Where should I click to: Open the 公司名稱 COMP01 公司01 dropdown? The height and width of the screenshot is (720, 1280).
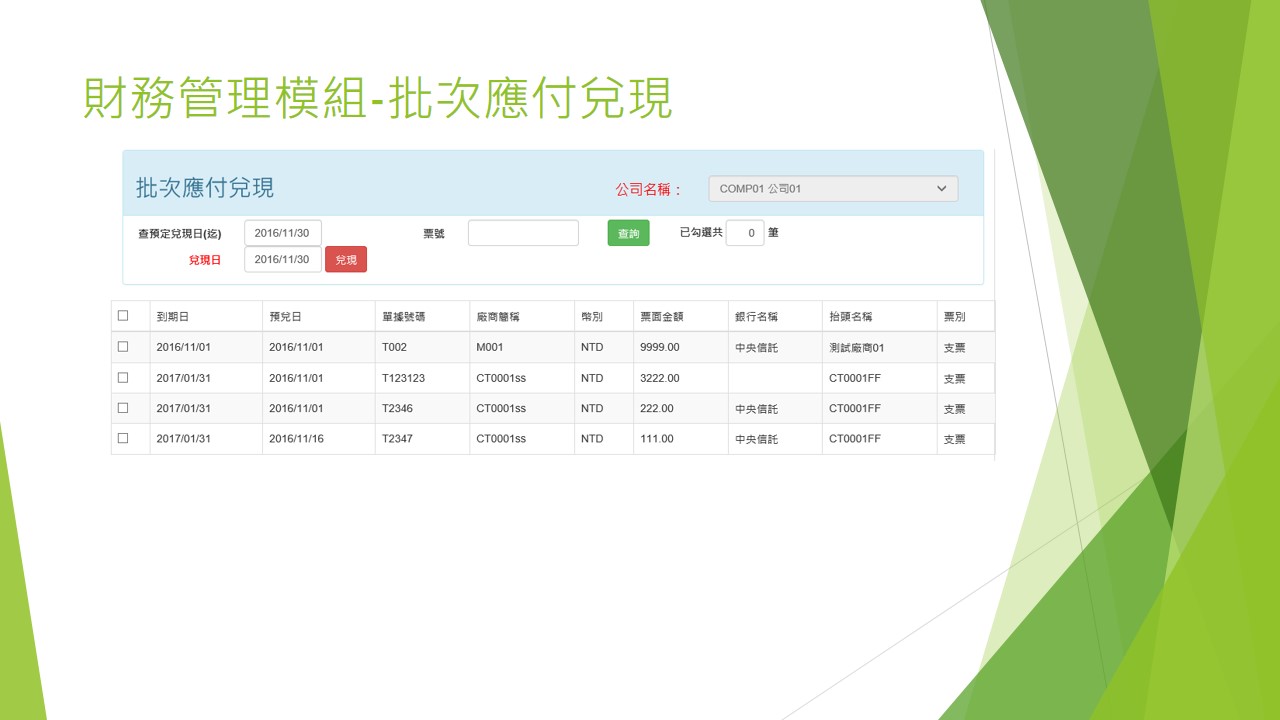(x=833, y=188)
